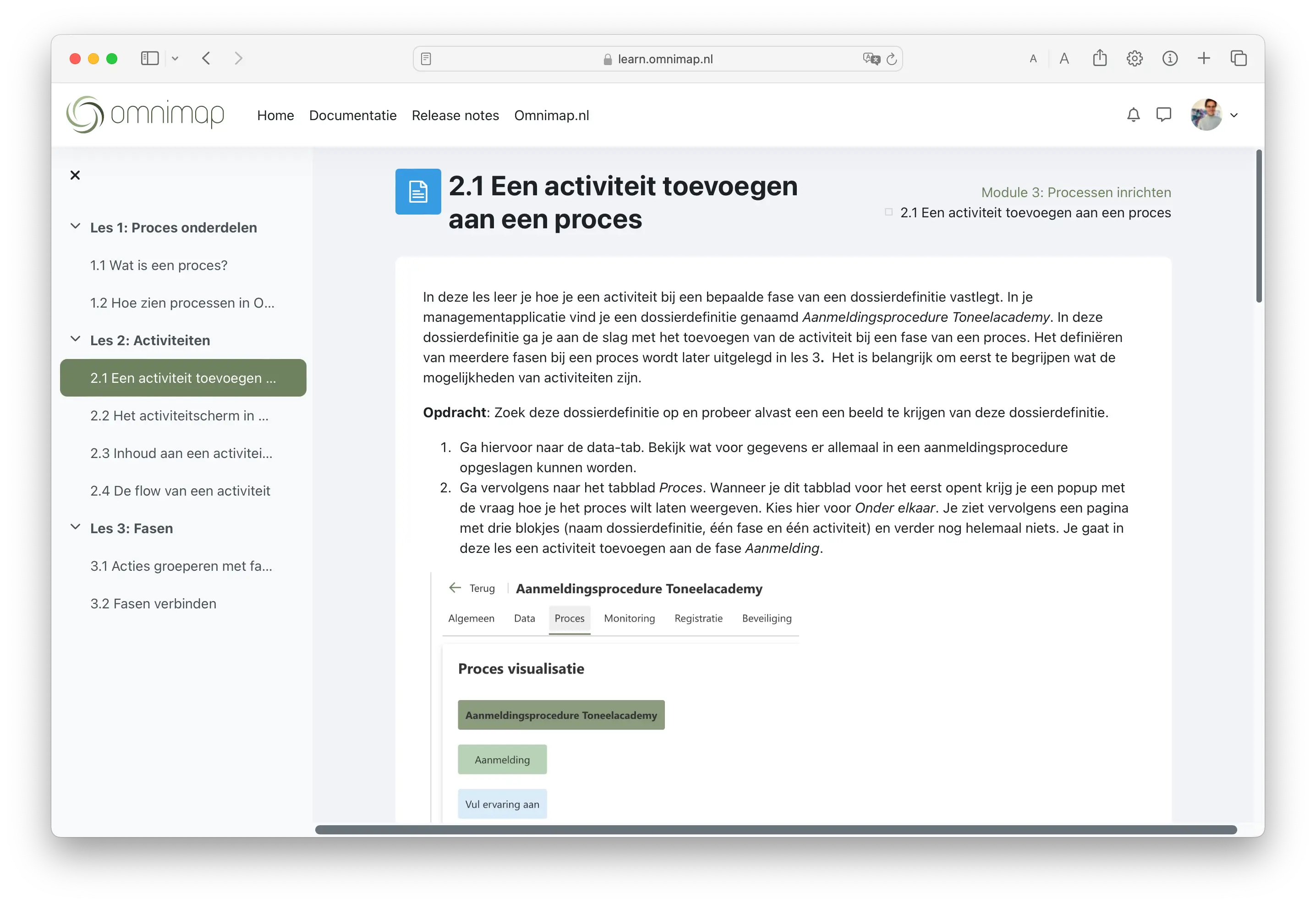Open the Documentatie menu item
Screen dimensions: 1316x905
[x=352, y=116]
